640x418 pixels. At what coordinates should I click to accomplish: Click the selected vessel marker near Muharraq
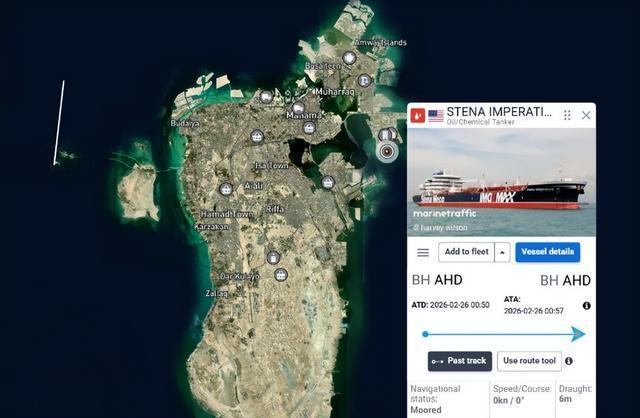point(387,151)
